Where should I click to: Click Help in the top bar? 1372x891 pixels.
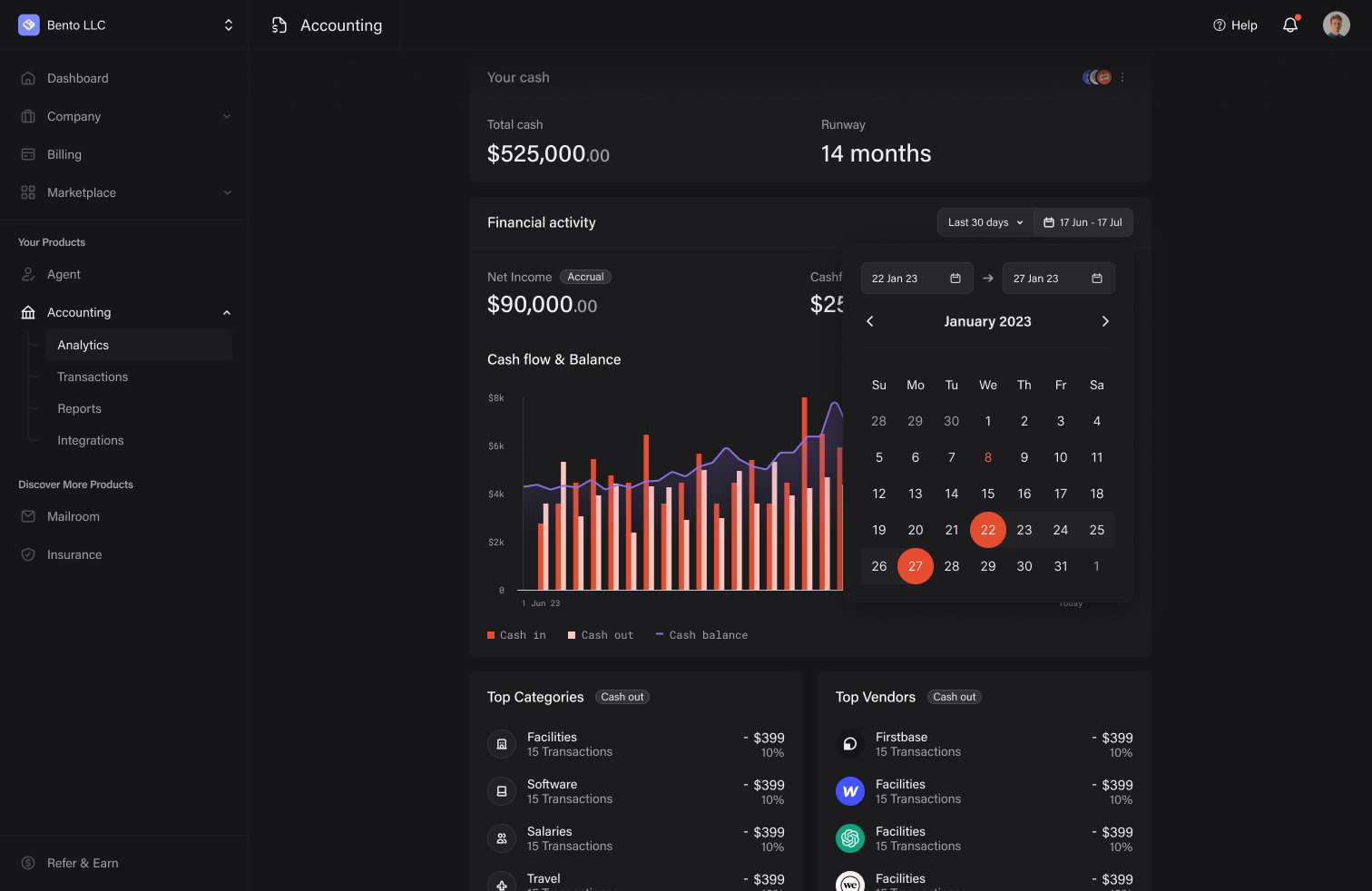click(1235, 24)
